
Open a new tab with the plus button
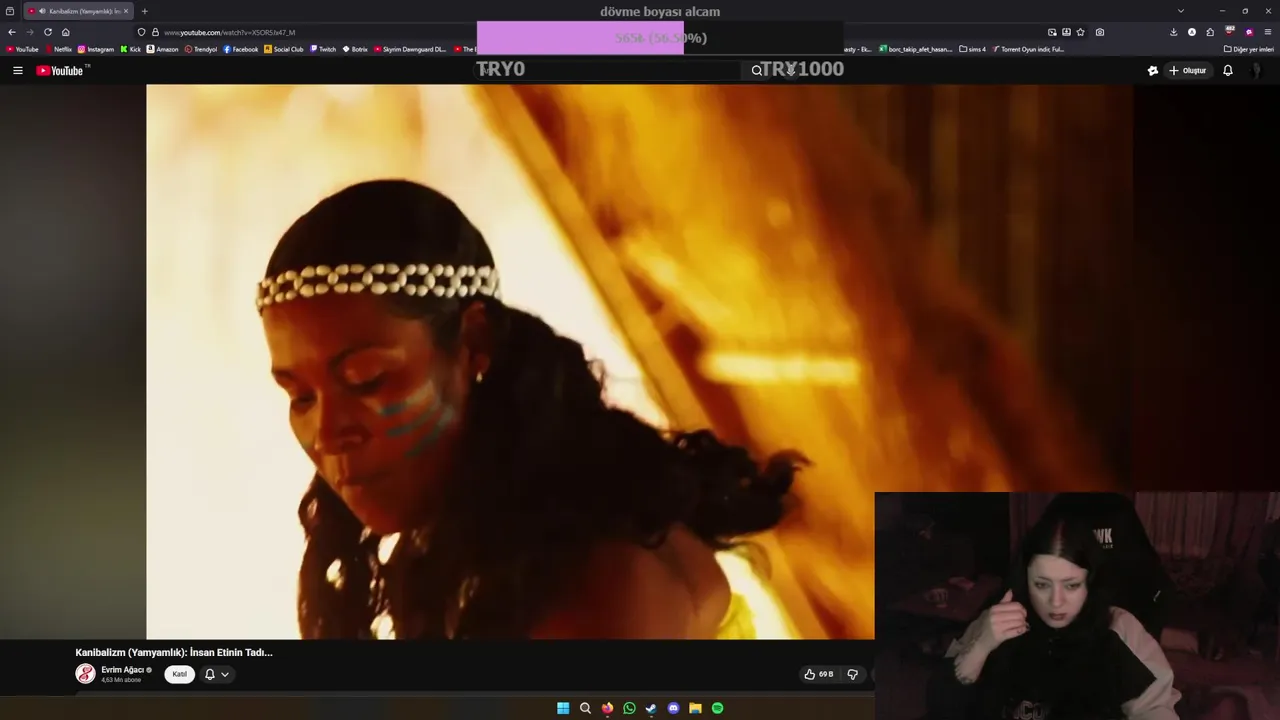[x=144, y=11]
